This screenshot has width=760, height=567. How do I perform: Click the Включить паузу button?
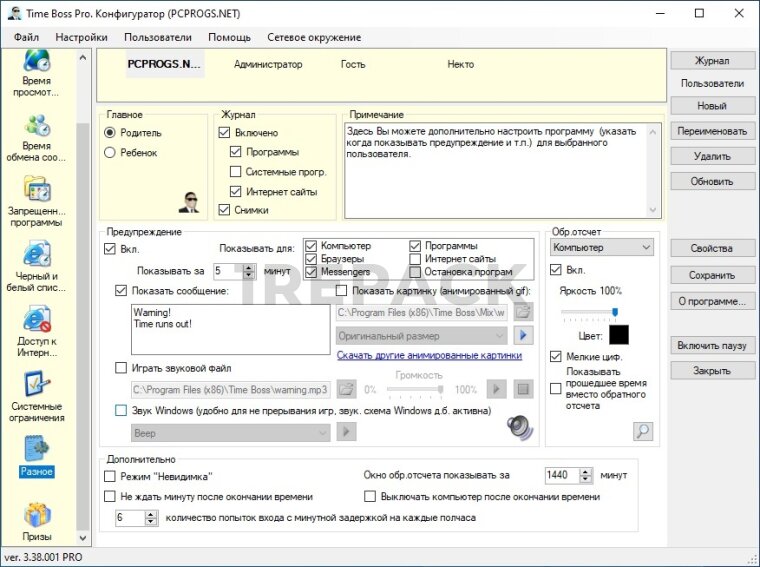[x=712, y=345]
